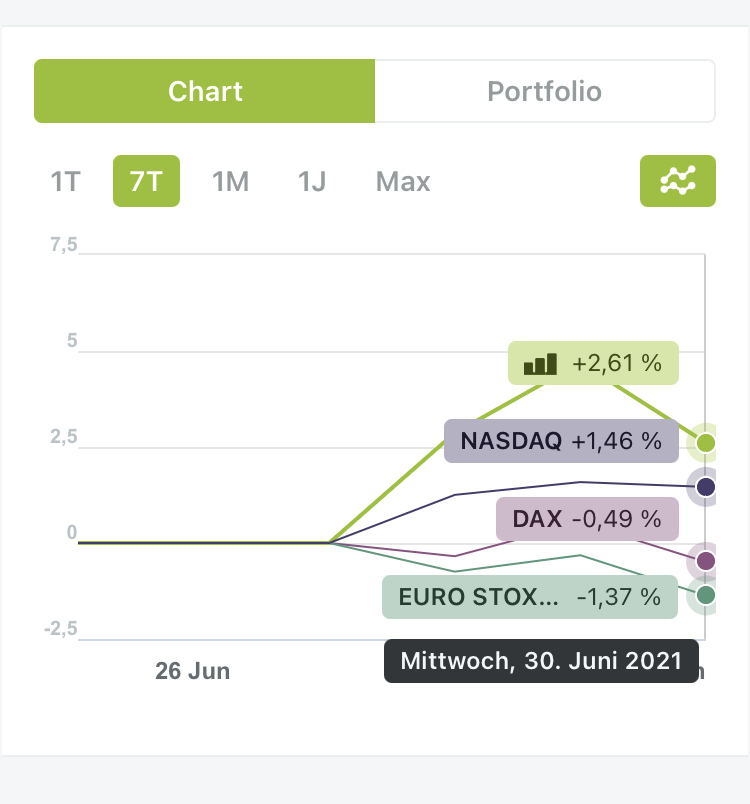Click the green portfolio data point marker
750x804 pixels.
[x=706, y=442]
